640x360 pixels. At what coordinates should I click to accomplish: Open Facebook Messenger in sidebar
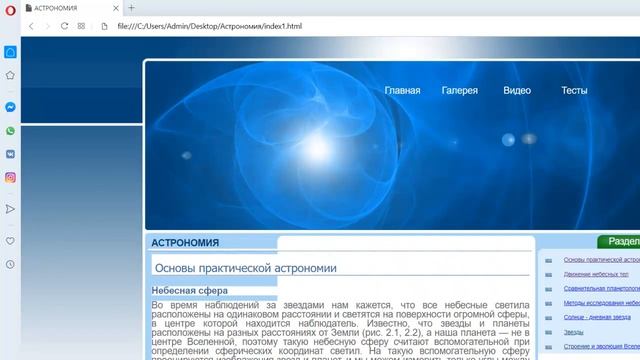(10, 107)
